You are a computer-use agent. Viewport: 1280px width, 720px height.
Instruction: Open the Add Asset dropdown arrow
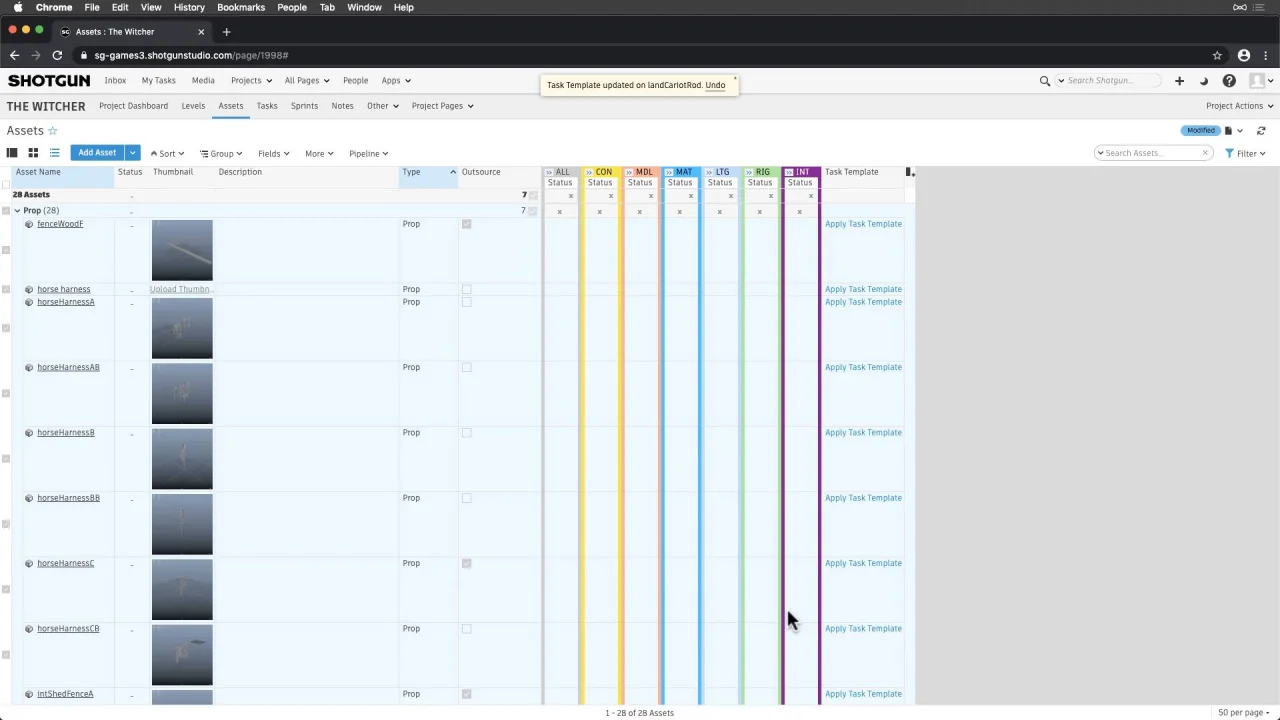[132, 153]
